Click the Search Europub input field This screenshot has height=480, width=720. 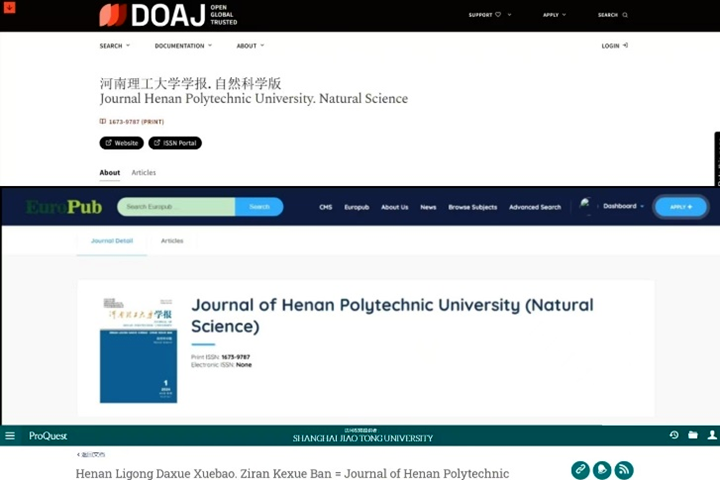[176, 207]
